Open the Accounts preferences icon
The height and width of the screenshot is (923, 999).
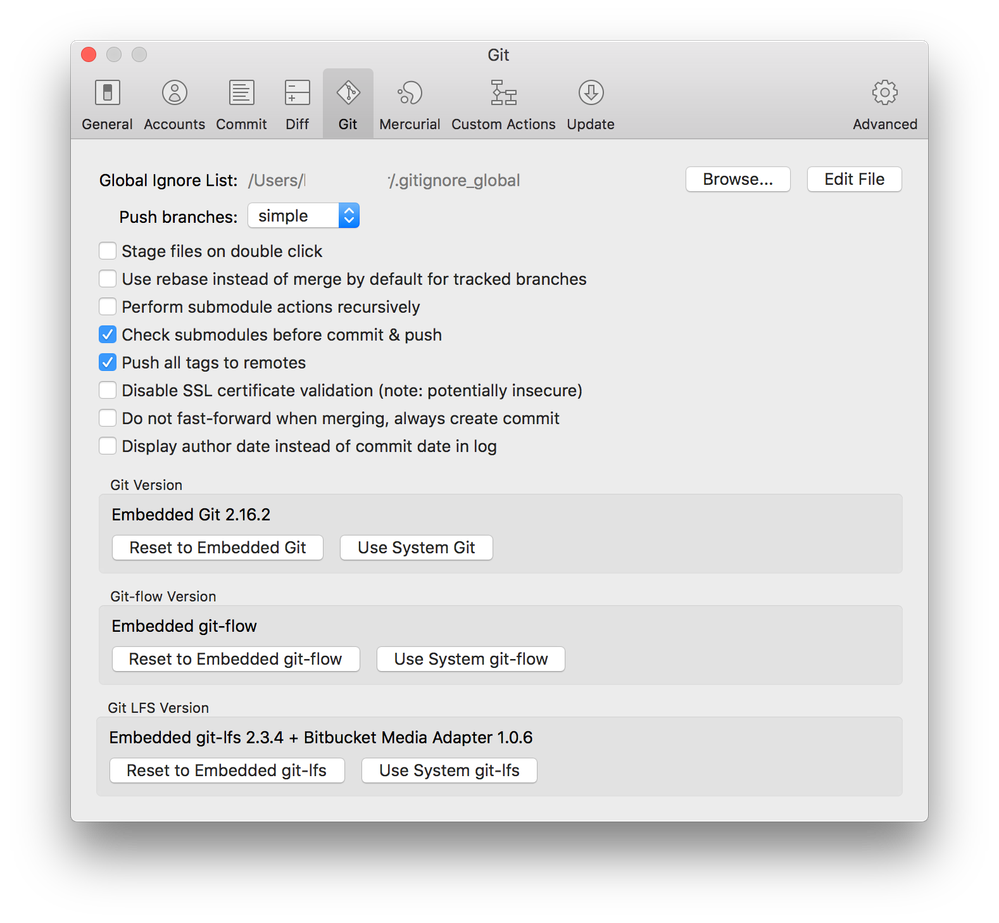pos(174,93)
